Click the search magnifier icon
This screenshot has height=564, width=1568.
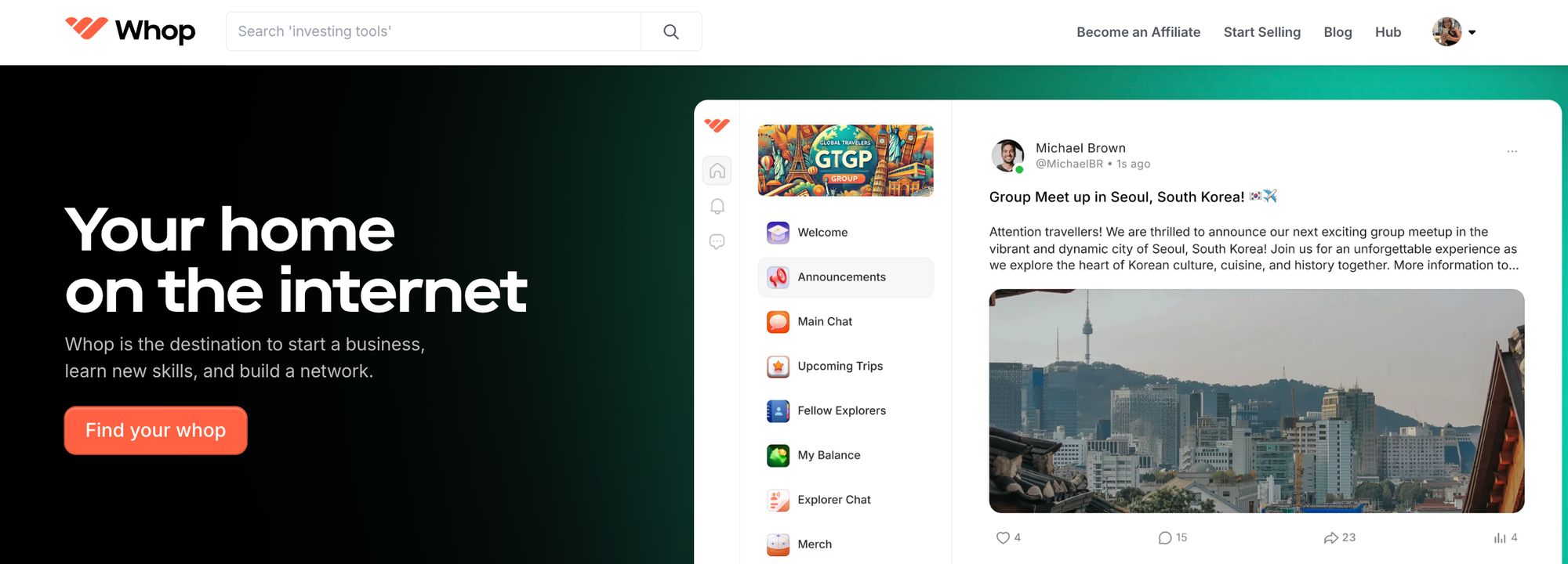pos(671,31)
